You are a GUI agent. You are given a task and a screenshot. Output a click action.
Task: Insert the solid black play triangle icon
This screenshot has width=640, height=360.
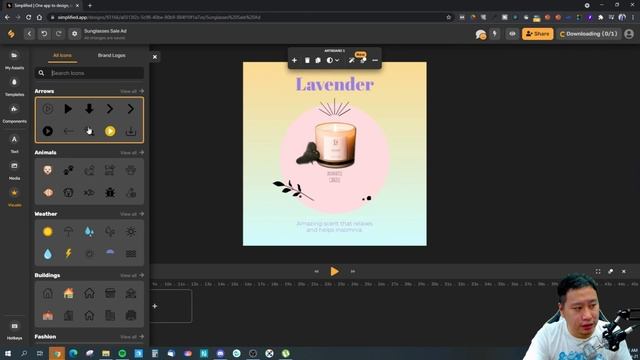[68, 109]
